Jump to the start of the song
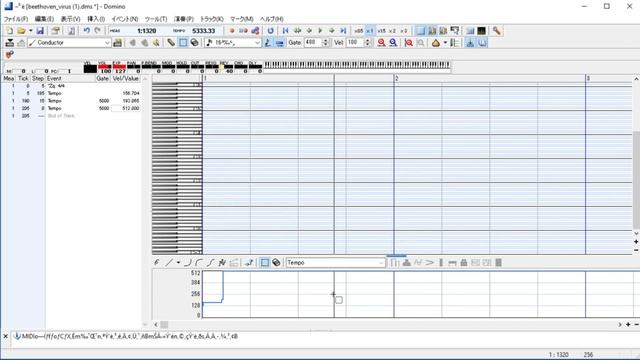The height and width of the screenshot is (360, 640). pos(286,31)
